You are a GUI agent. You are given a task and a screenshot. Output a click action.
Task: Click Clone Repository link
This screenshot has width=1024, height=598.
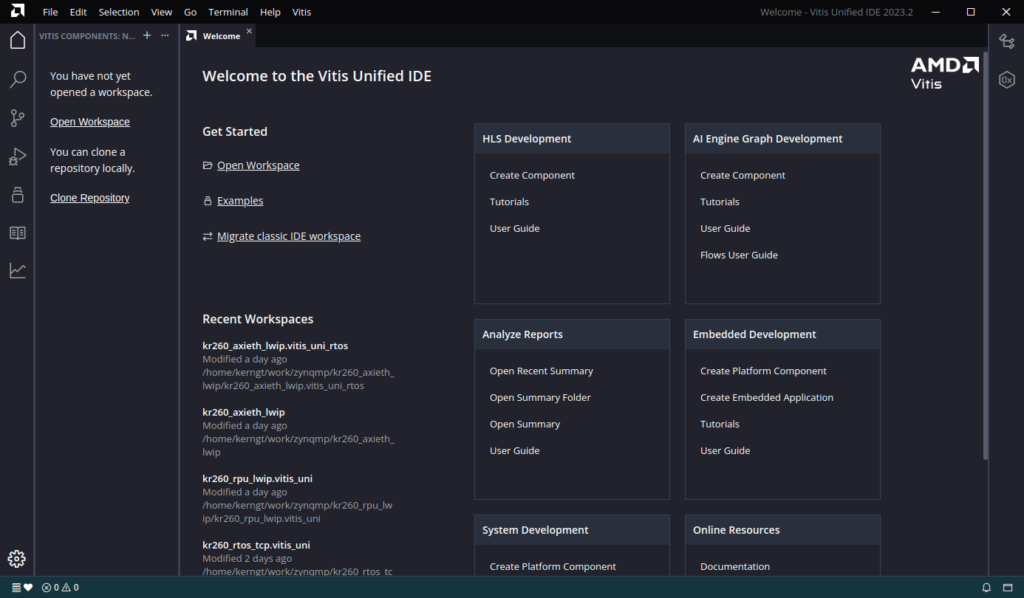pos(90,198)
